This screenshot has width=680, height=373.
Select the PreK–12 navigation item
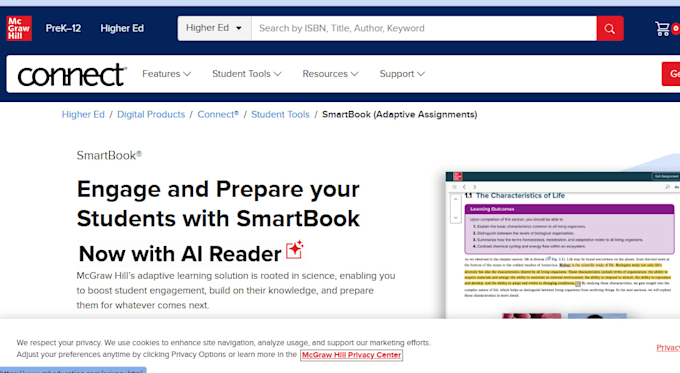(63, 28)
